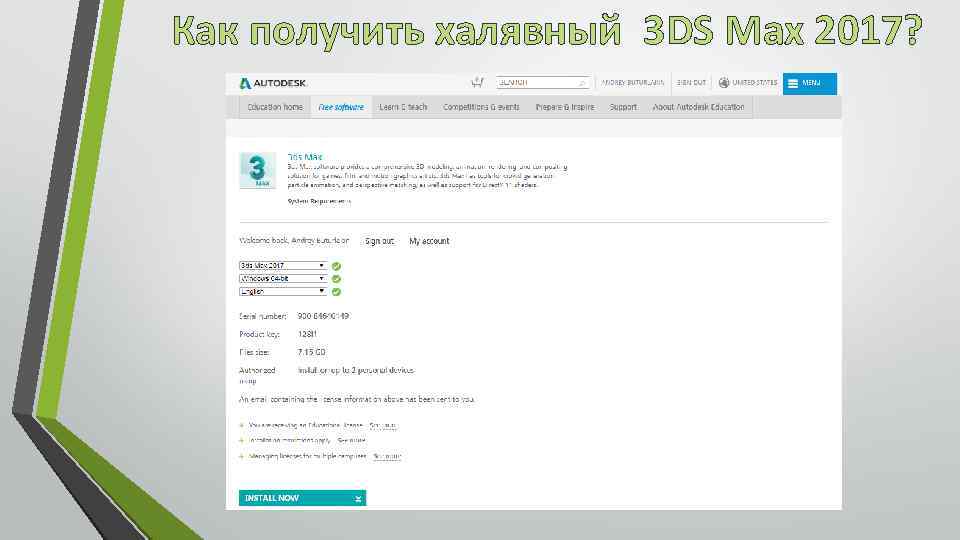Screen dimensions: 960x540
Task: Select the serial number value
Action: 323,317
